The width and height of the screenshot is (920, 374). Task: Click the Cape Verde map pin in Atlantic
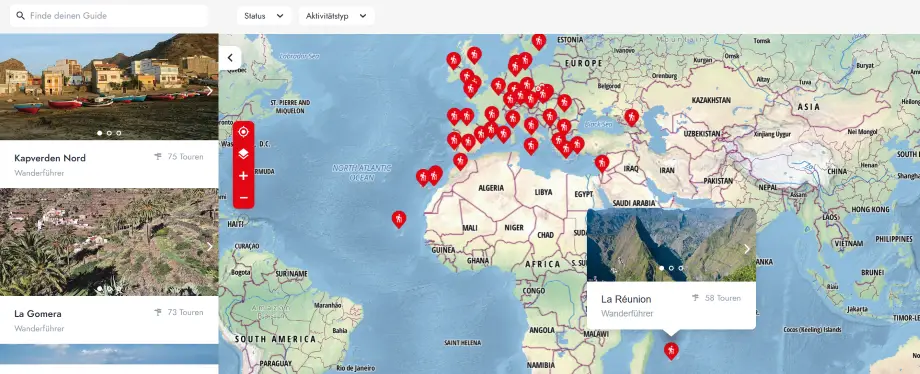coord(399,219)
